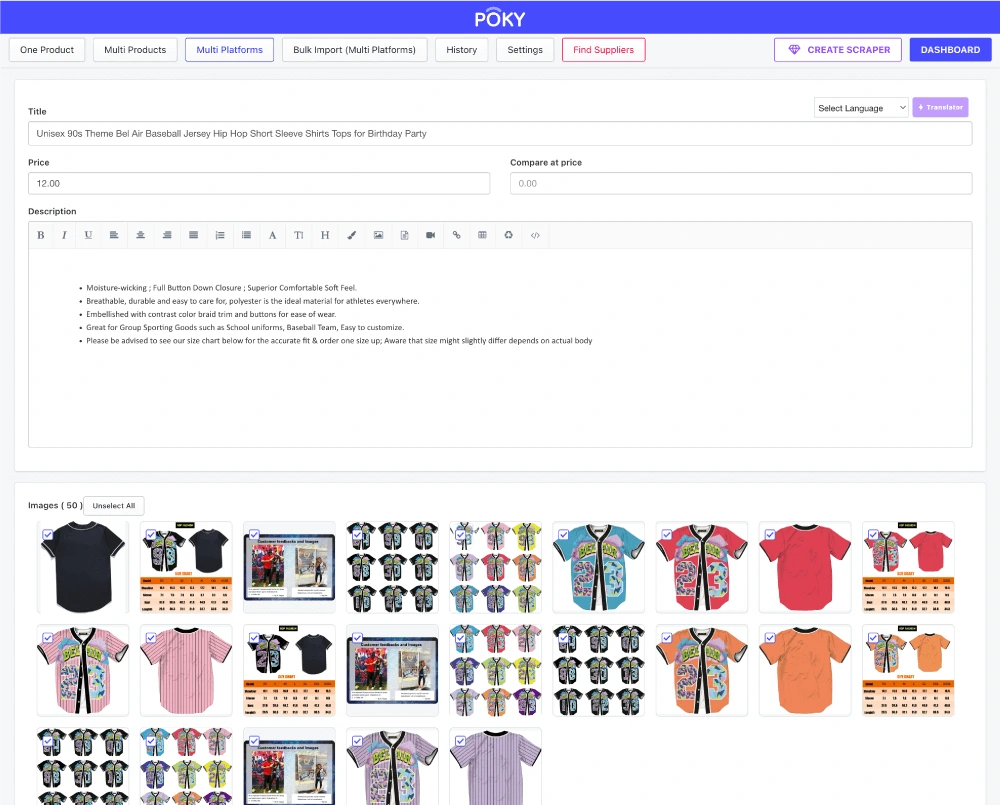Open the red jersey size chart thumbnail

(x=908, y=567)
